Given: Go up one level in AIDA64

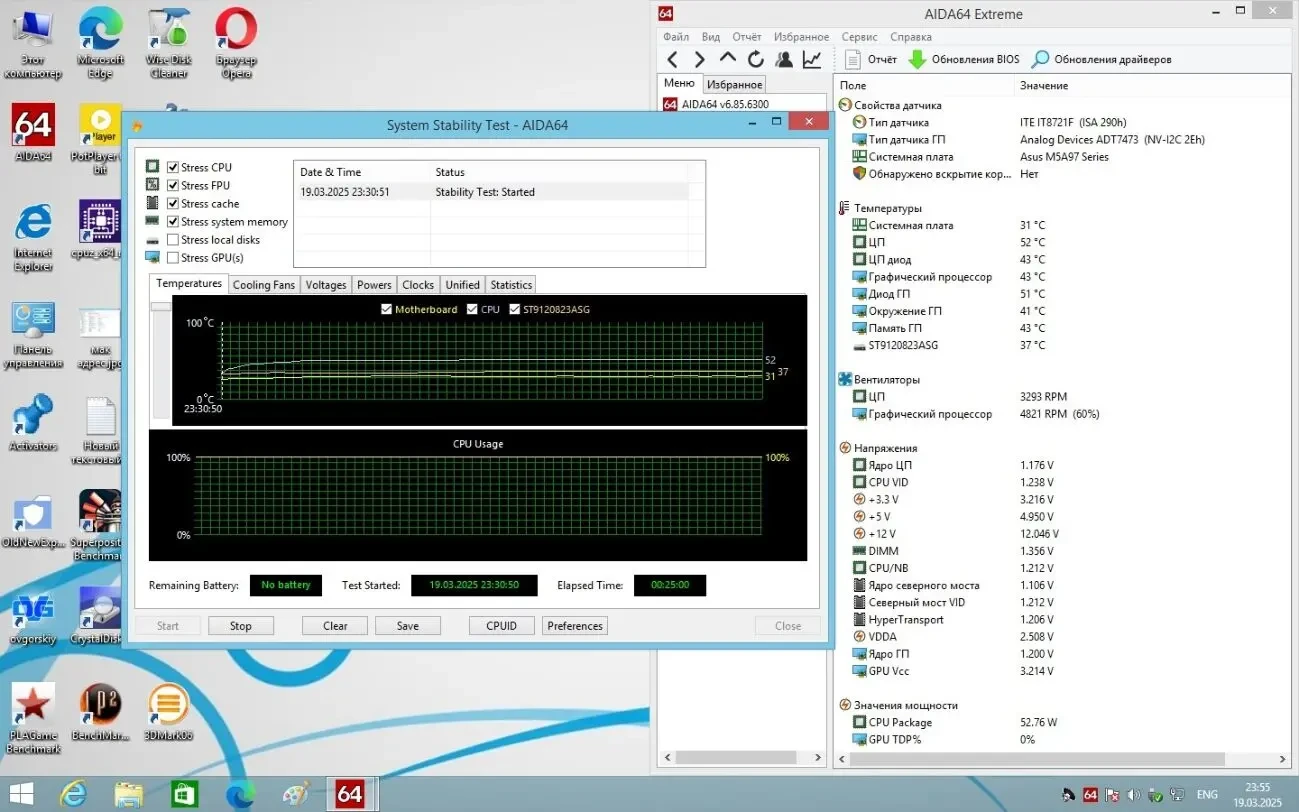Looking at the screenshot, I should [x=728, y=59].
